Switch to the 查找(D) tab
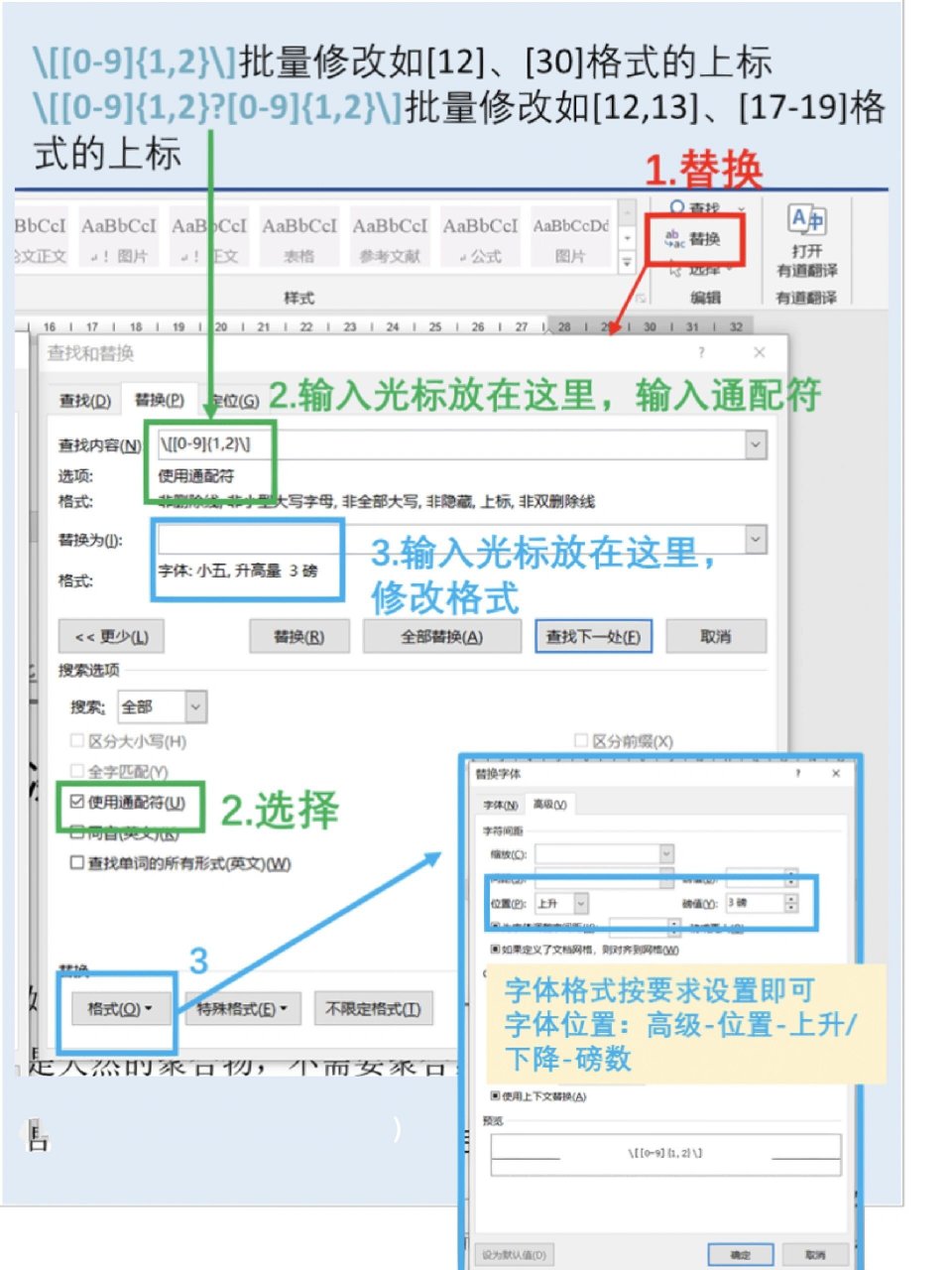 pyautogui.click(x=85, y=400)
